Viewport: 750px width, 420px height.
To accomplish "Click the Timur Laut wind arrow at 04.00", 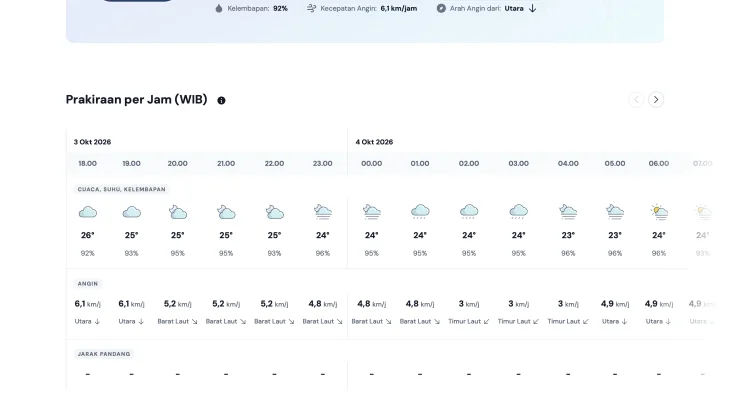I will (x=585, y=321).
